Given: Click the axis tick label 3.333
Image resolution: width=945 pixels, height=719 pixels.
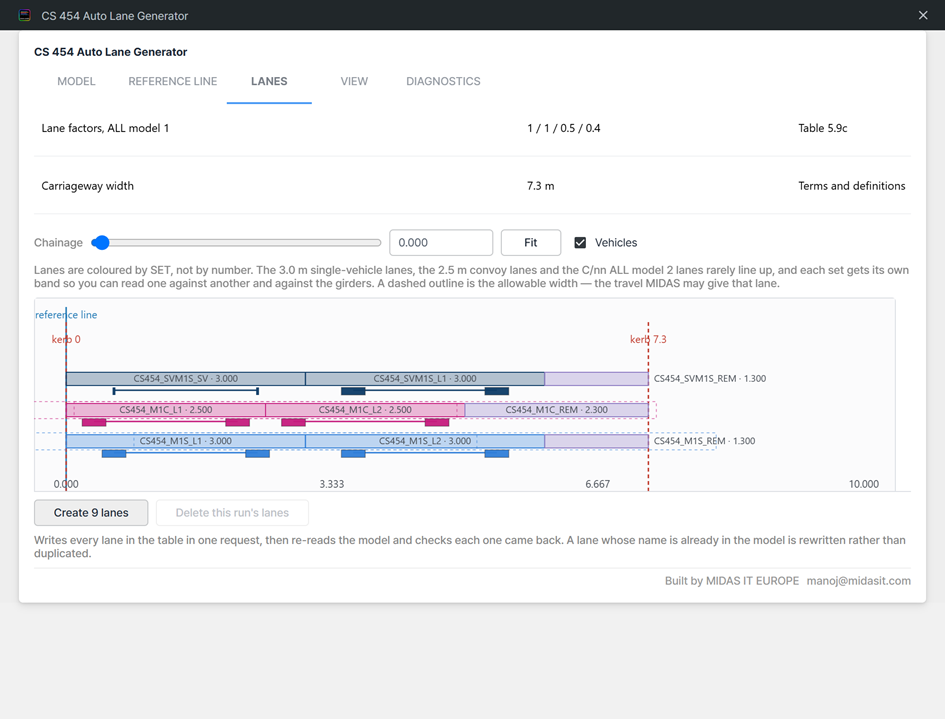Looking at the screenshot, I should tap(331, 484).
